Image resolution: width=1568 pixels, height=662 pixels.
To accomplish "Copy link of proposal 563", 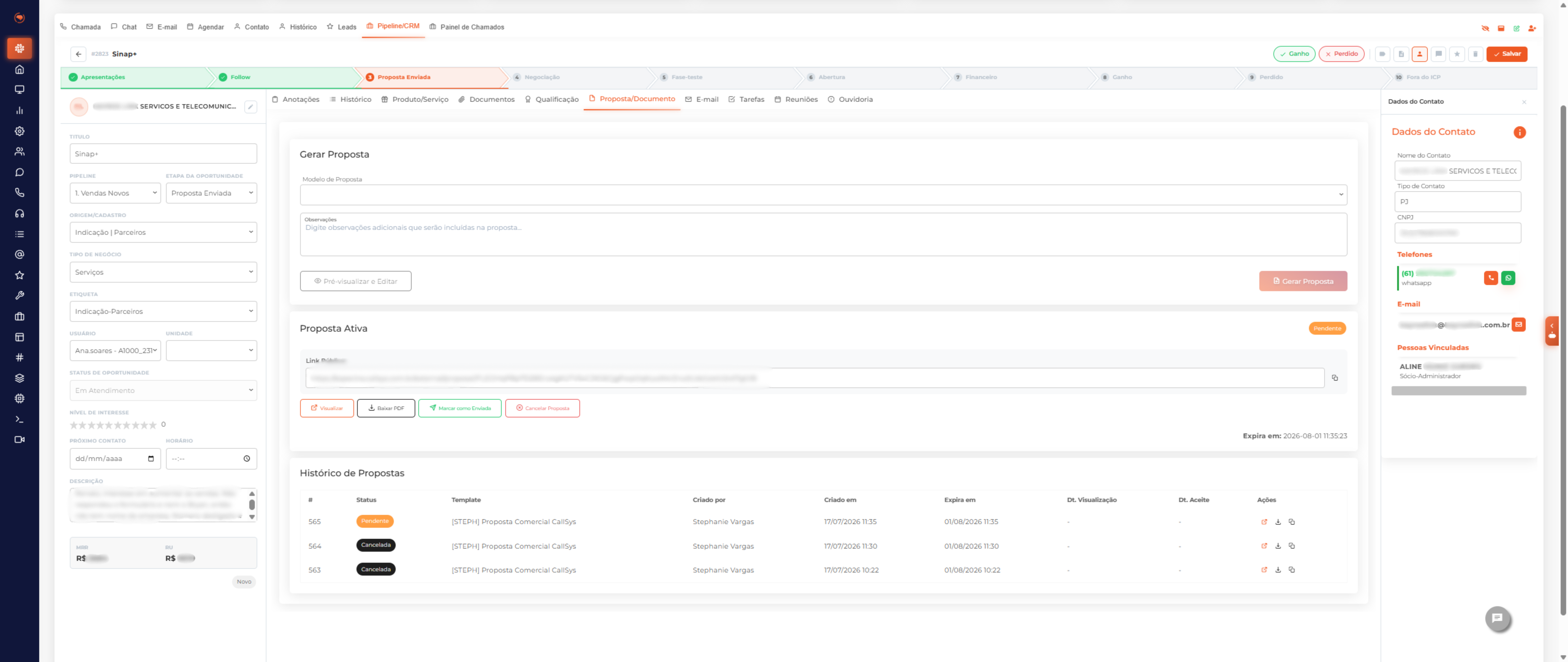I will click(1292, 570).
